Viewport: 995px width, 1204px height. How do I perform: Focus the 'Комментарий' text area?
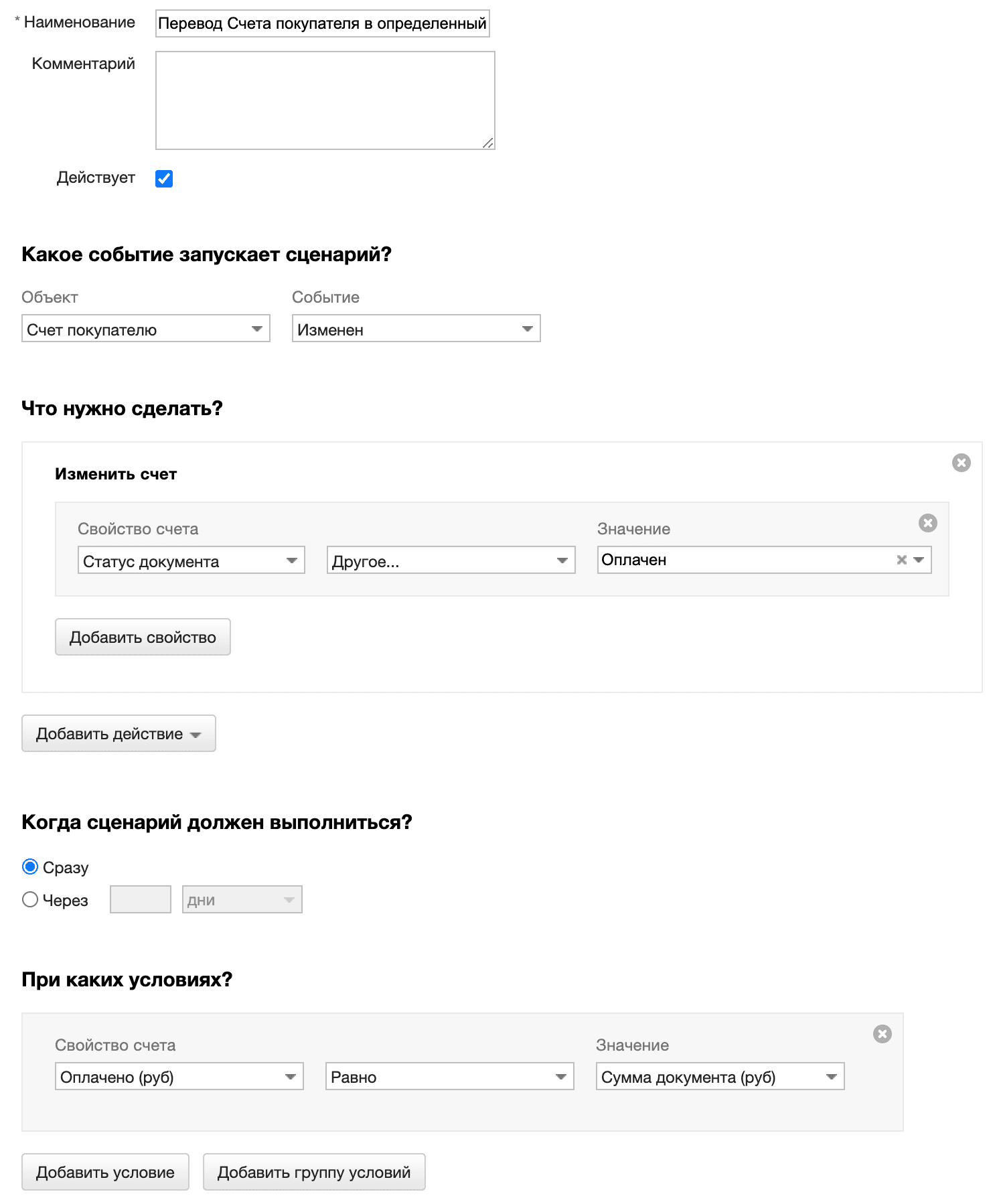(325, 100)
